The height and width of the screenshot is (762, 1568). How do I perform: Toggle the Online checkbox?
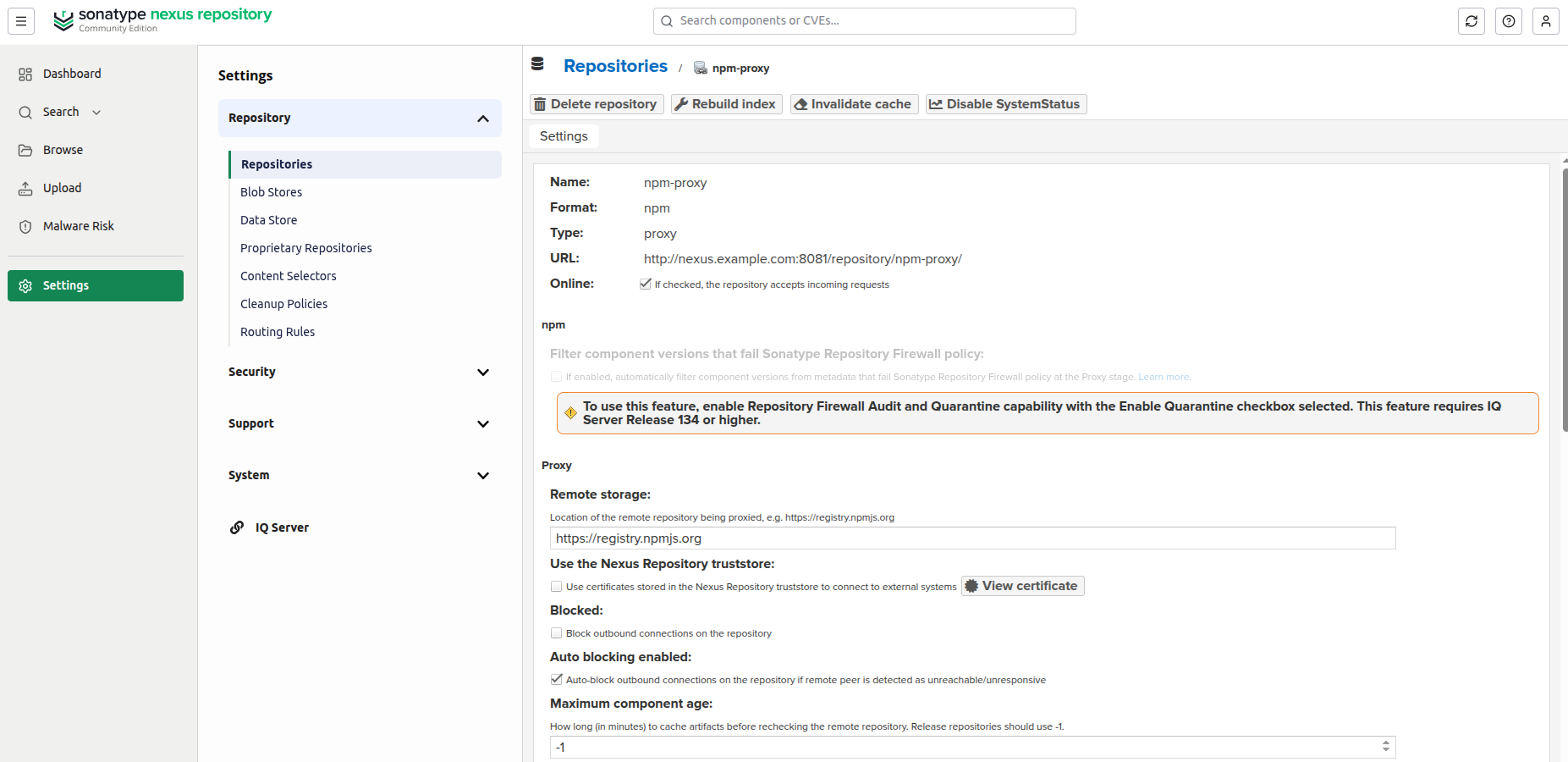(x=646, y=284)
